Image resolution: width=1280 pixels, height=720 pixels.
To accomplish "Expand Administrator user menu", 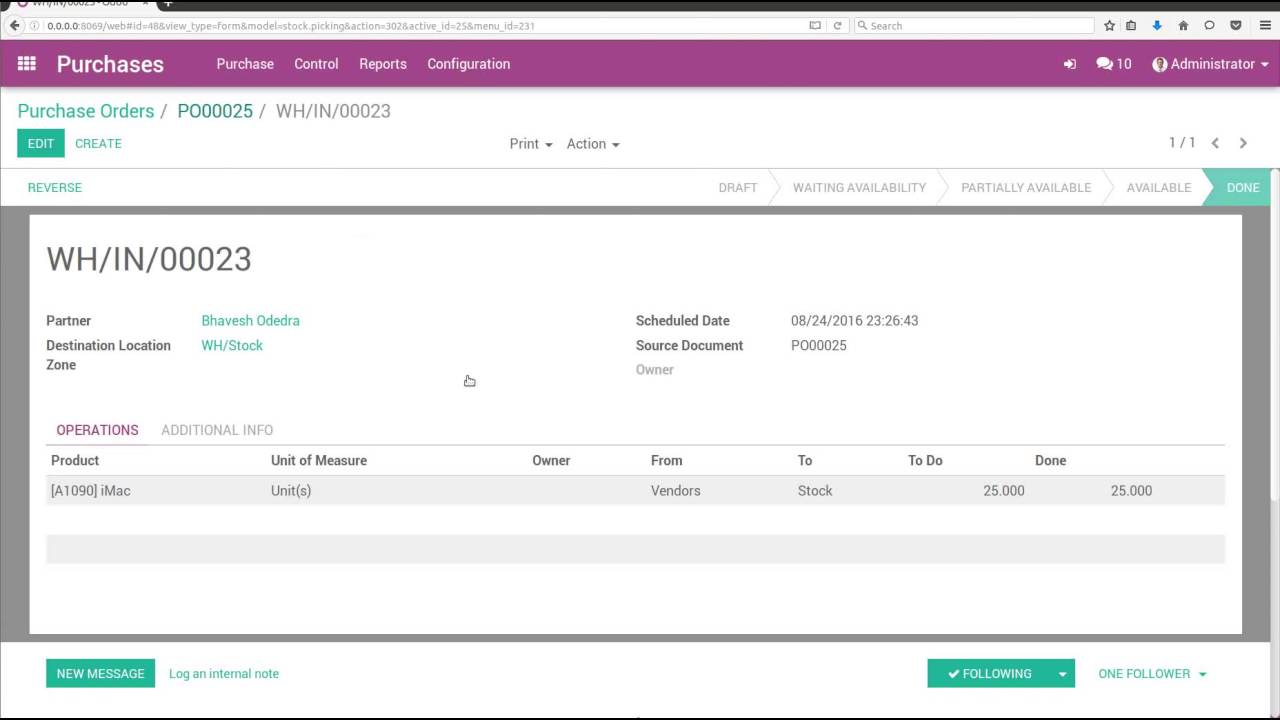I will (x=1210, y=64).
